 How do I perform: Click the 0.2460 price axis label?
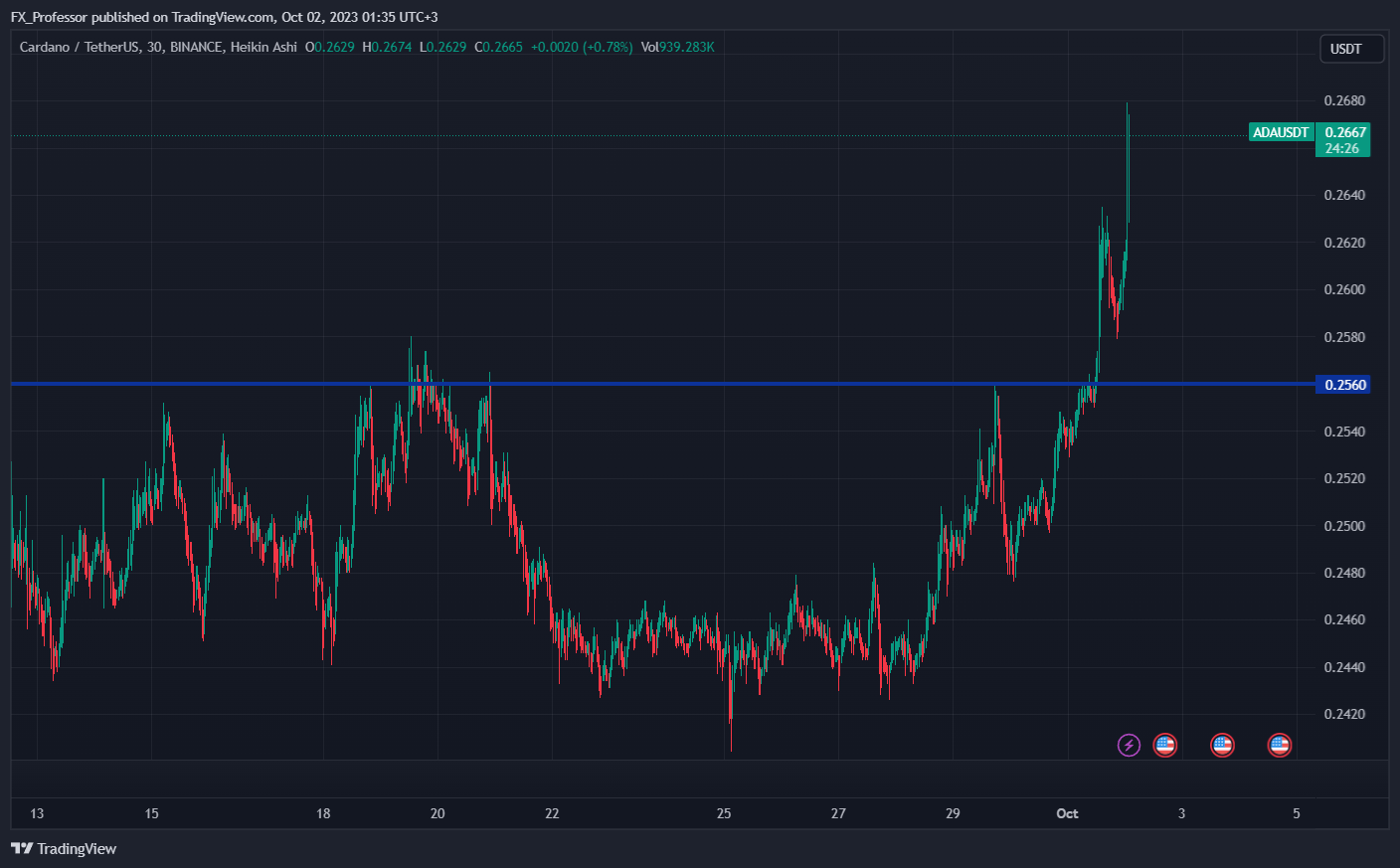(x=1344, y=619)
